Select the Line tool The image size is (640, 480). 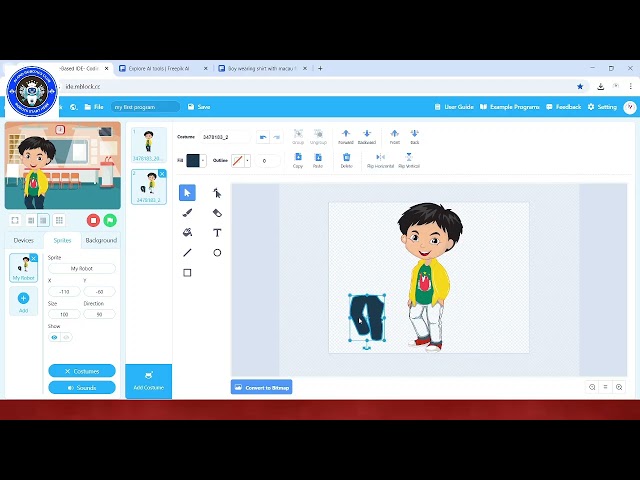coord(187,253)
